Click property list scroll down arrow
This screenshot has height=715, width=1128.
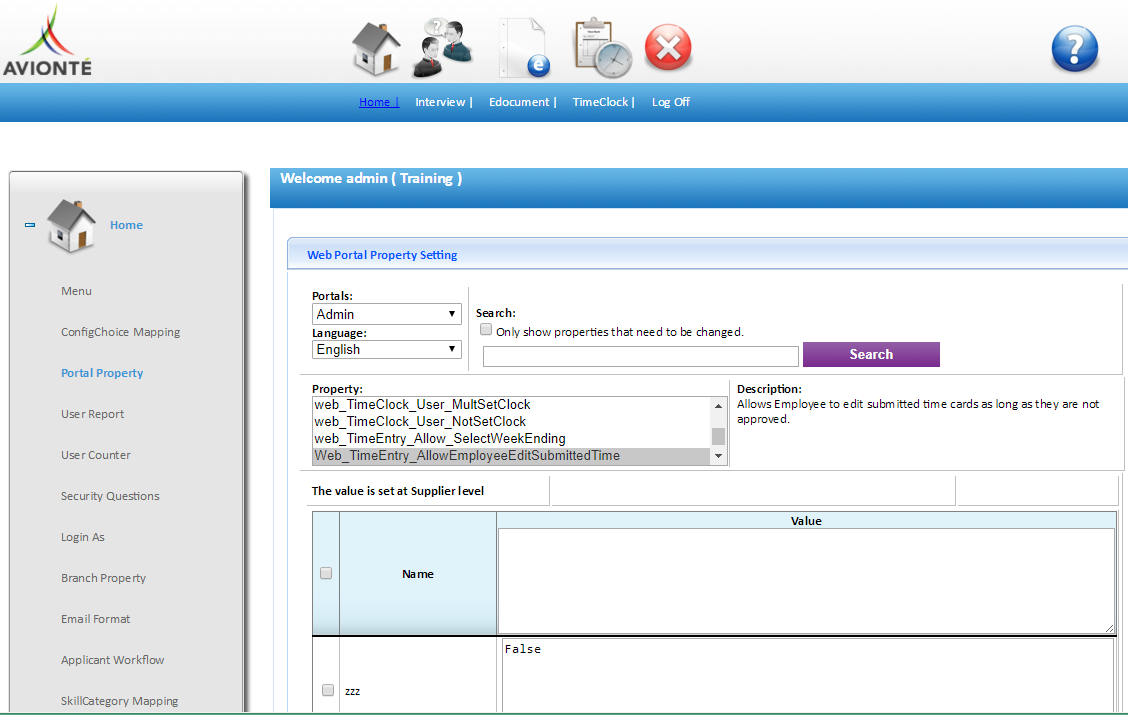718,456
